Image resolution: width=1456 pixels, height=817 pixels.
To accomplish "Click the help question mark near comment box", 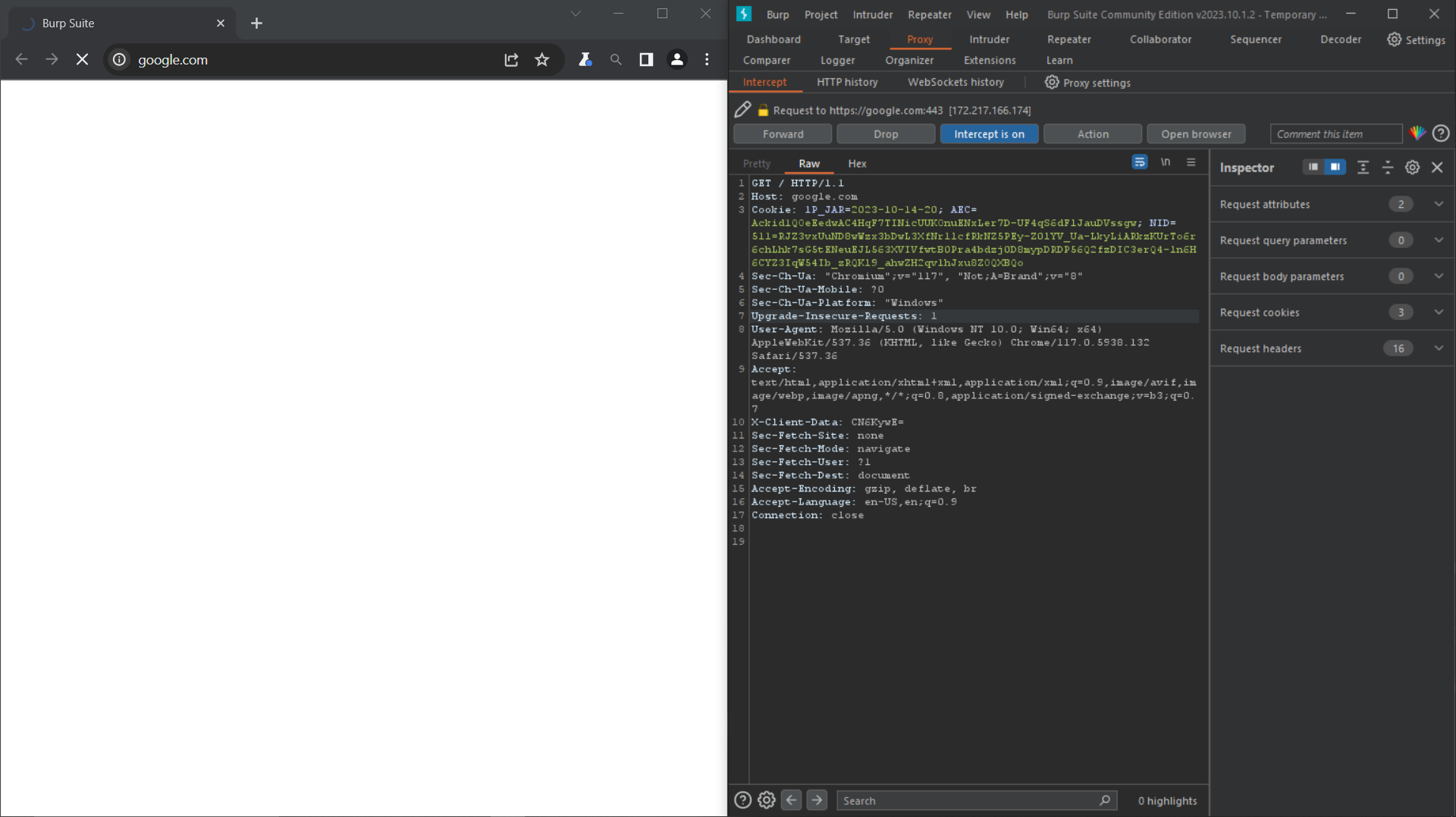I will coord(1441,134).
